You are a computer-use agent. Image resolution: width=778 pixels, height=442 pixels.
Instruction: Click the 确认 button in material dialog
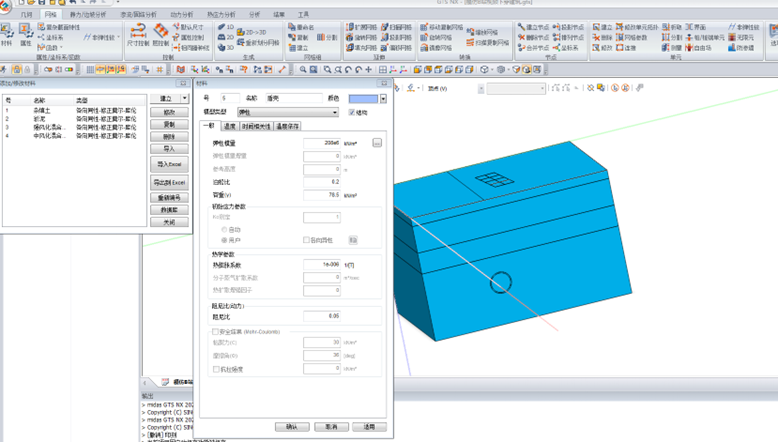click(x=292, y=427)
